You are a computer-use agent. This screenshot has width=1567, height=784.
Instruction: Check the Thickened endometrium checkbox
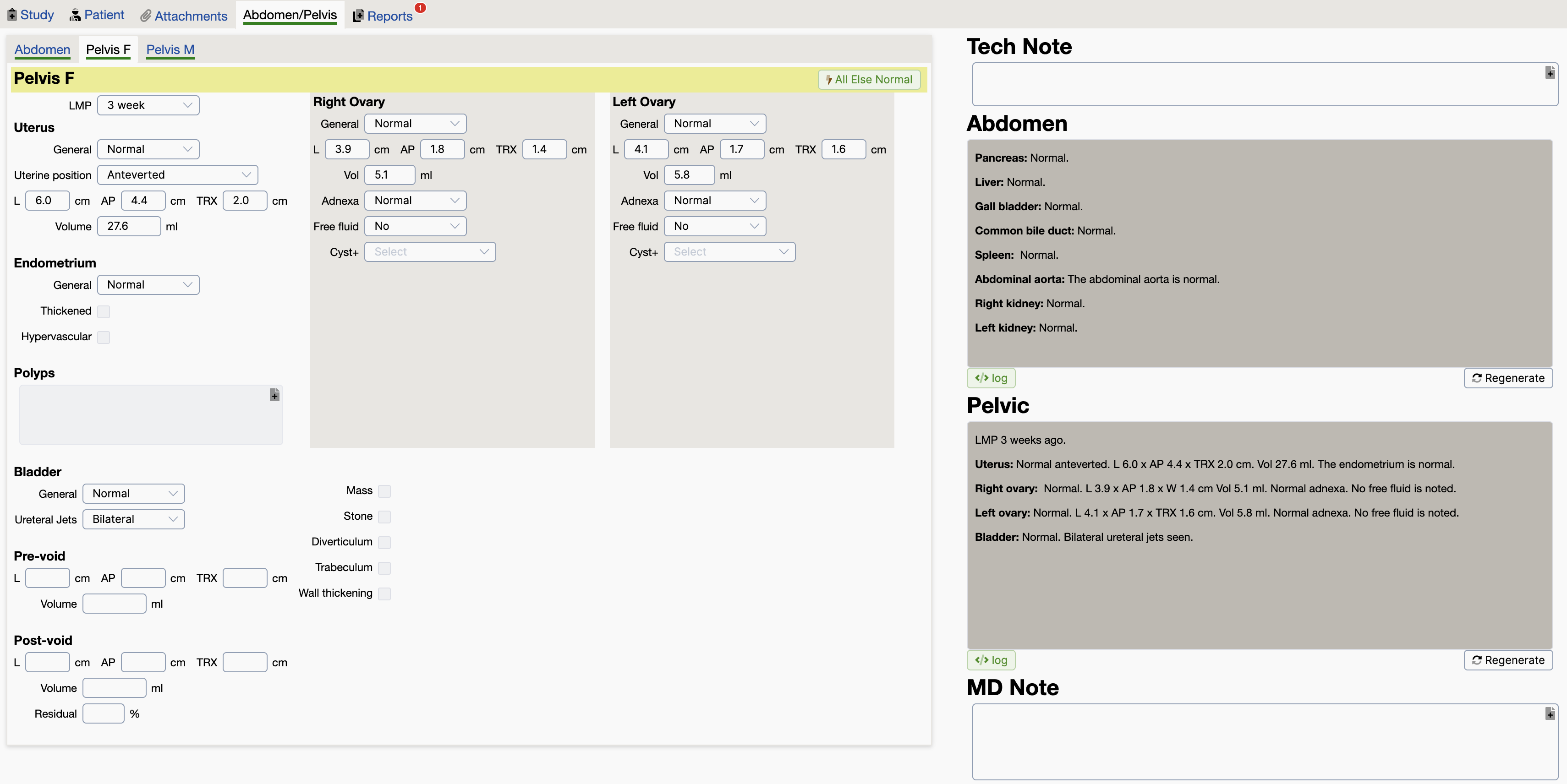coord(104,311)
